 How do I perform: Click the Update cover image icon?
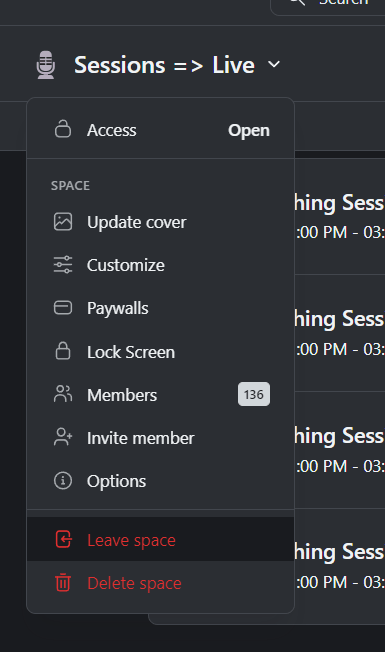(x=63, y=221)
